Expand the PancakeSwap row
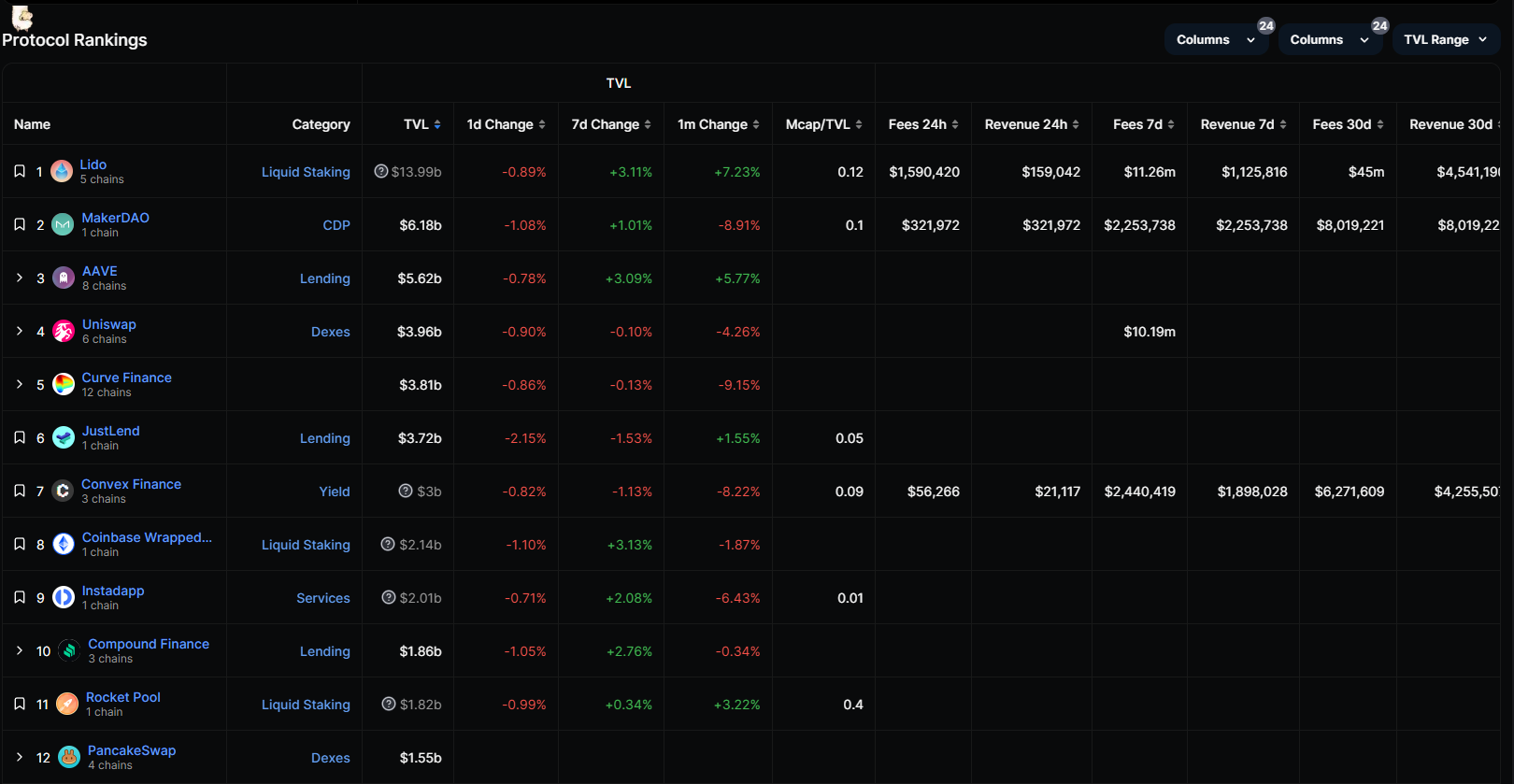Image resolution: width=1514 pixels, height=784 pixels. click(20, 757)
